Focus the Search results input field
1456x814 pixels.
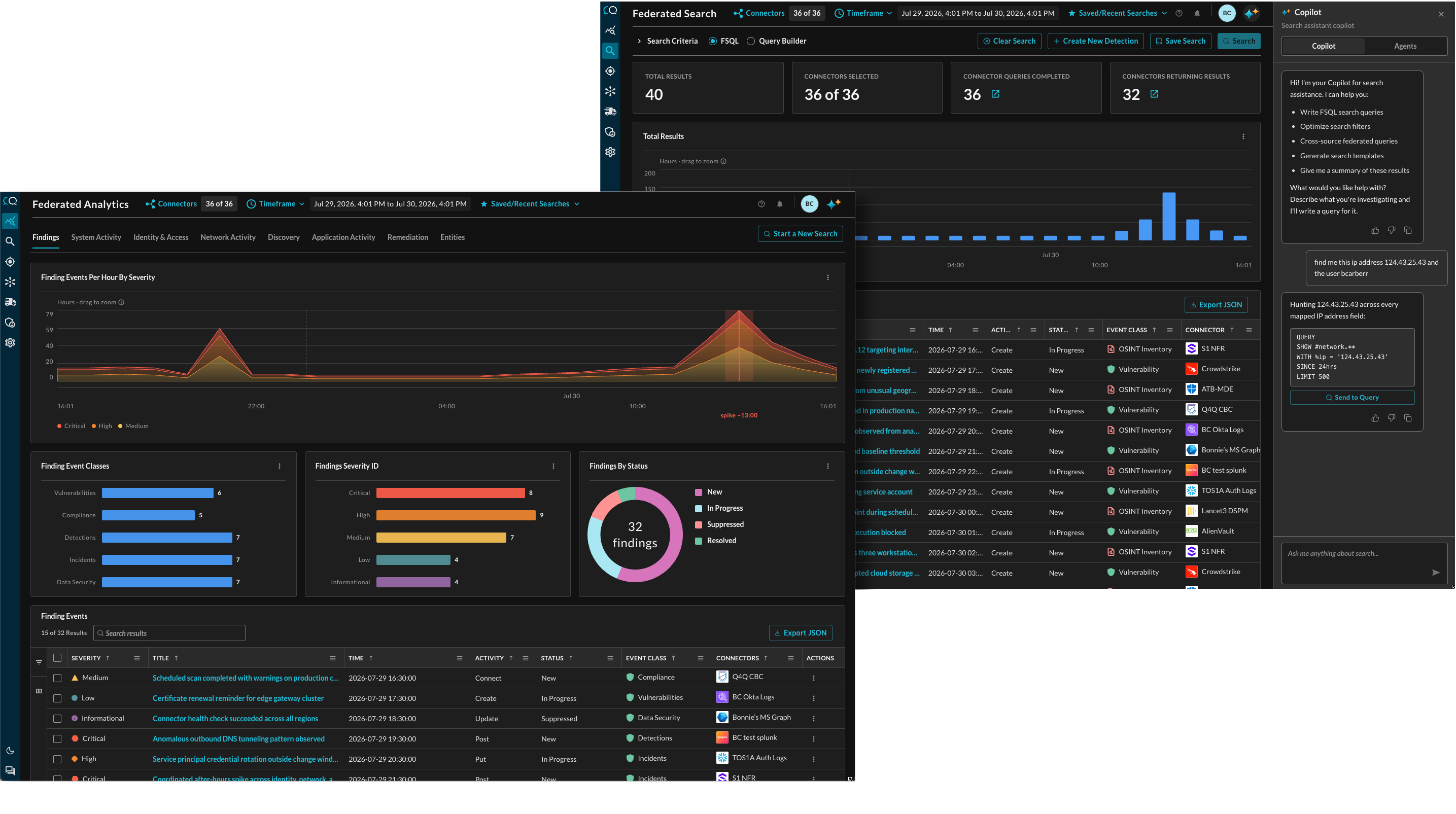(169, 633)
